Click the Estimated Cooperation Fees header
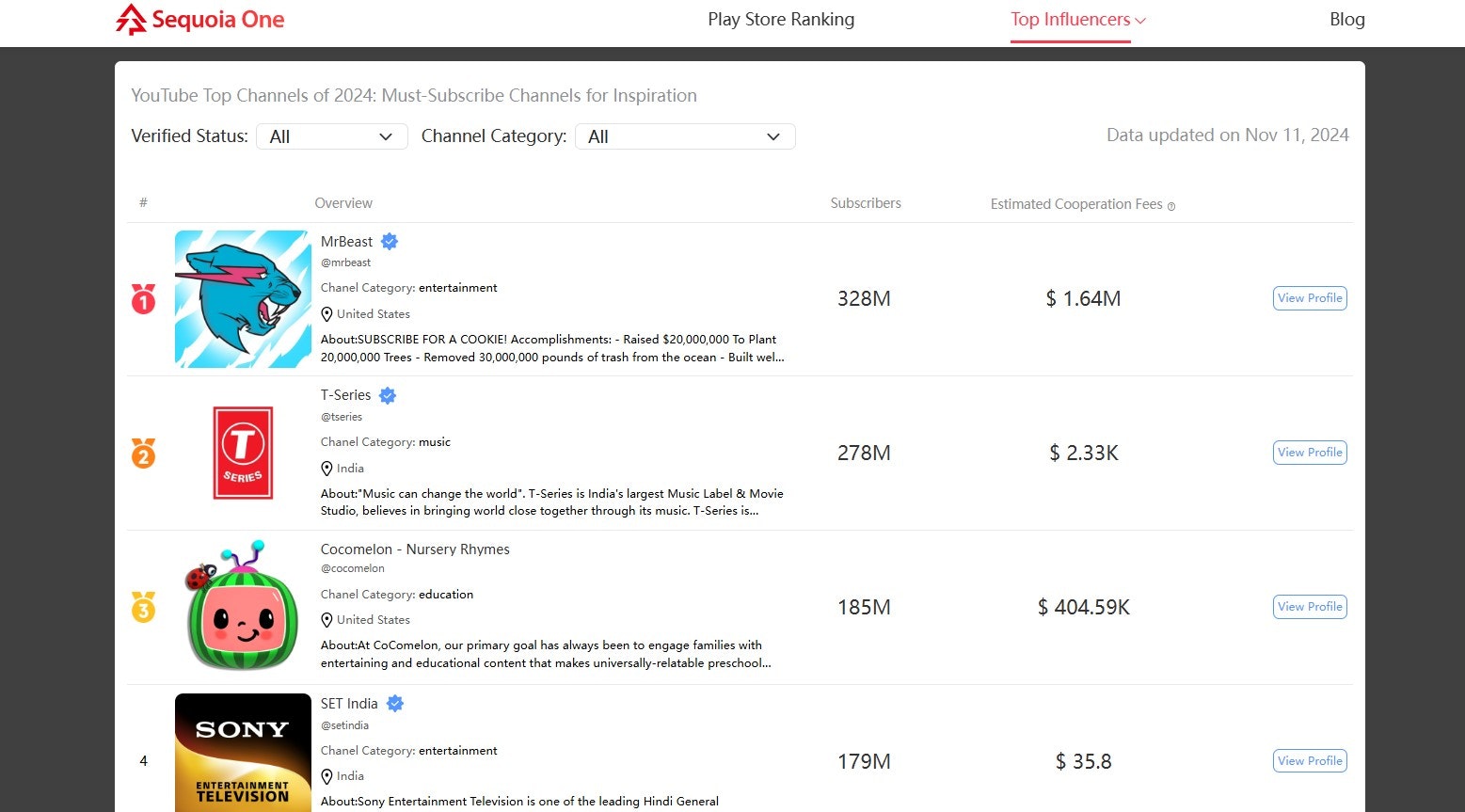 point(1076,204)
